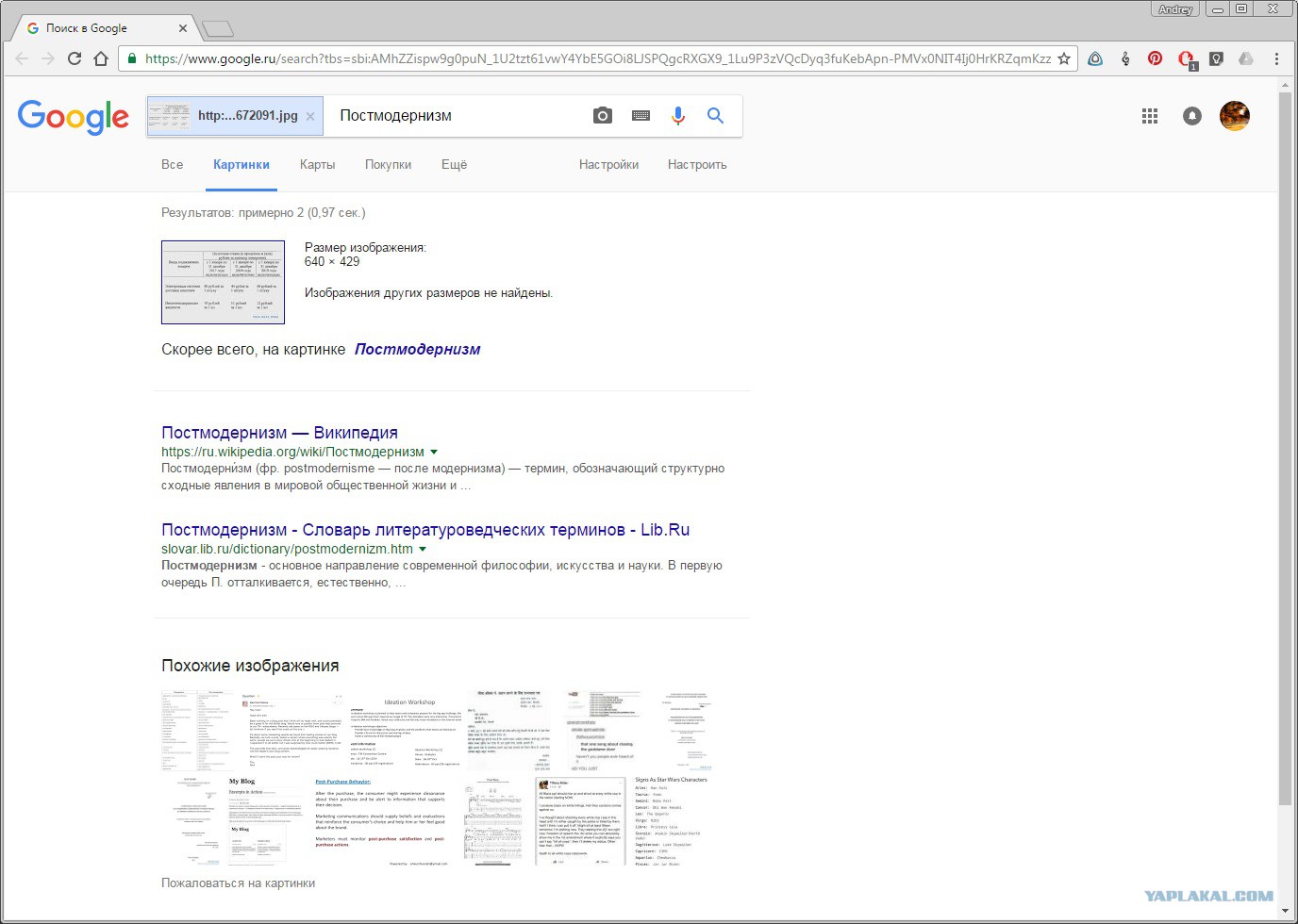Open the Google apps grid

[x=1150, y=116]
